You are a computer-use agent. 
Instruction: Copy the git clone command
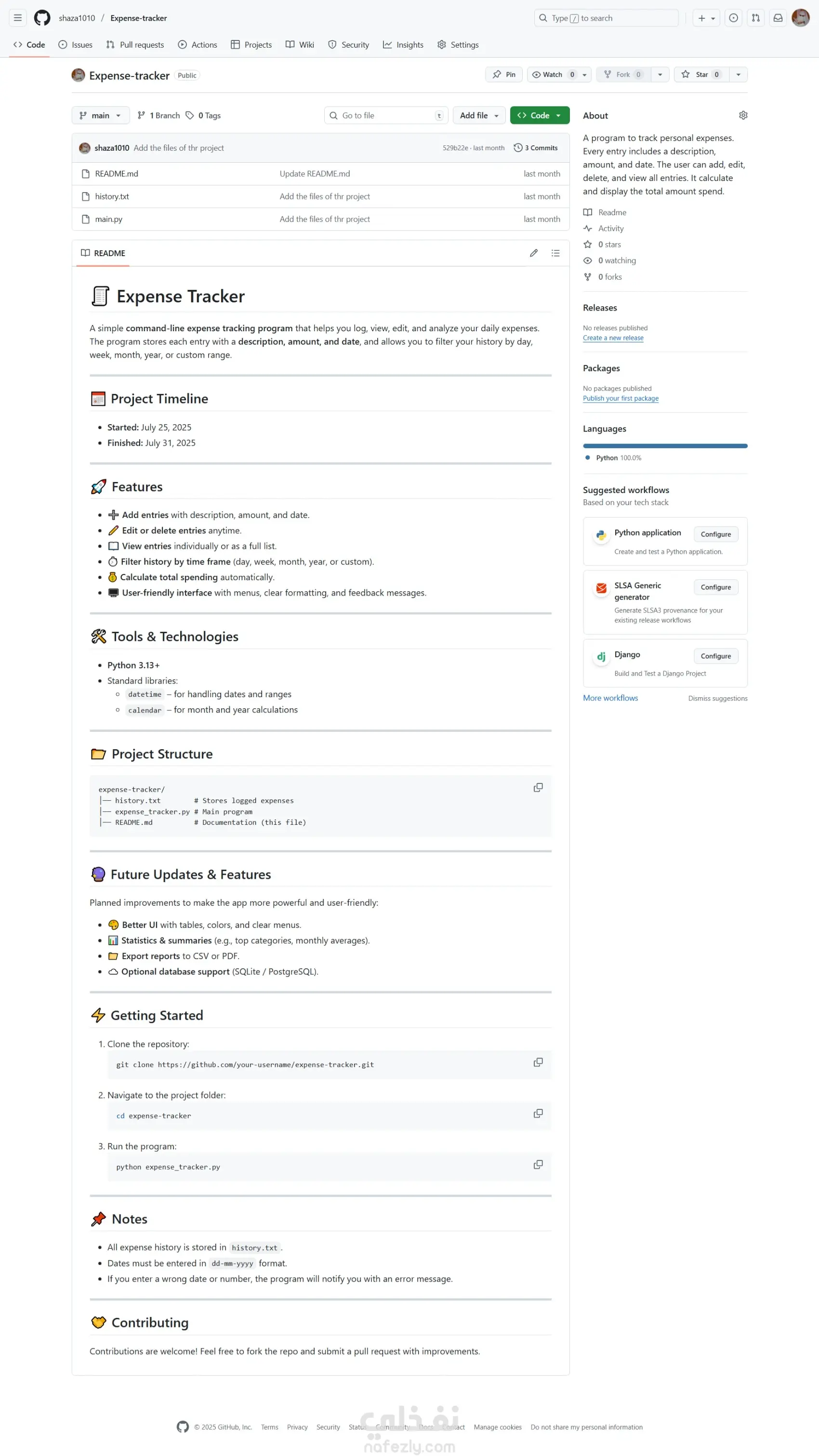click(538, 1063)
